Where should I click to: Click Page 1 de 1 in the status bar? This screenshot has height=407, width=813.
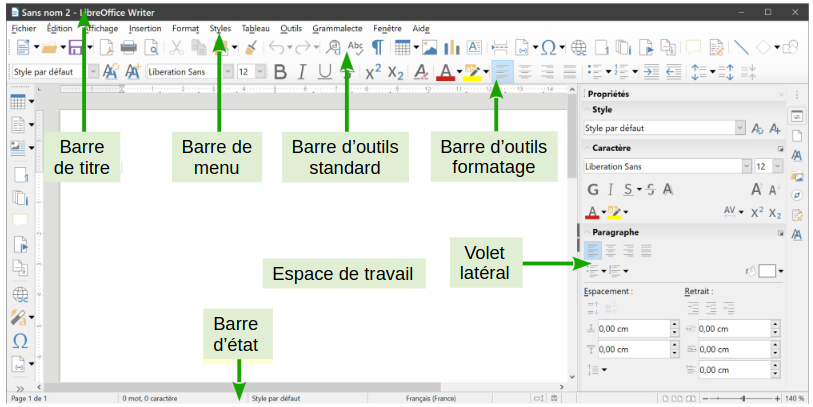[x=29, y=398]
